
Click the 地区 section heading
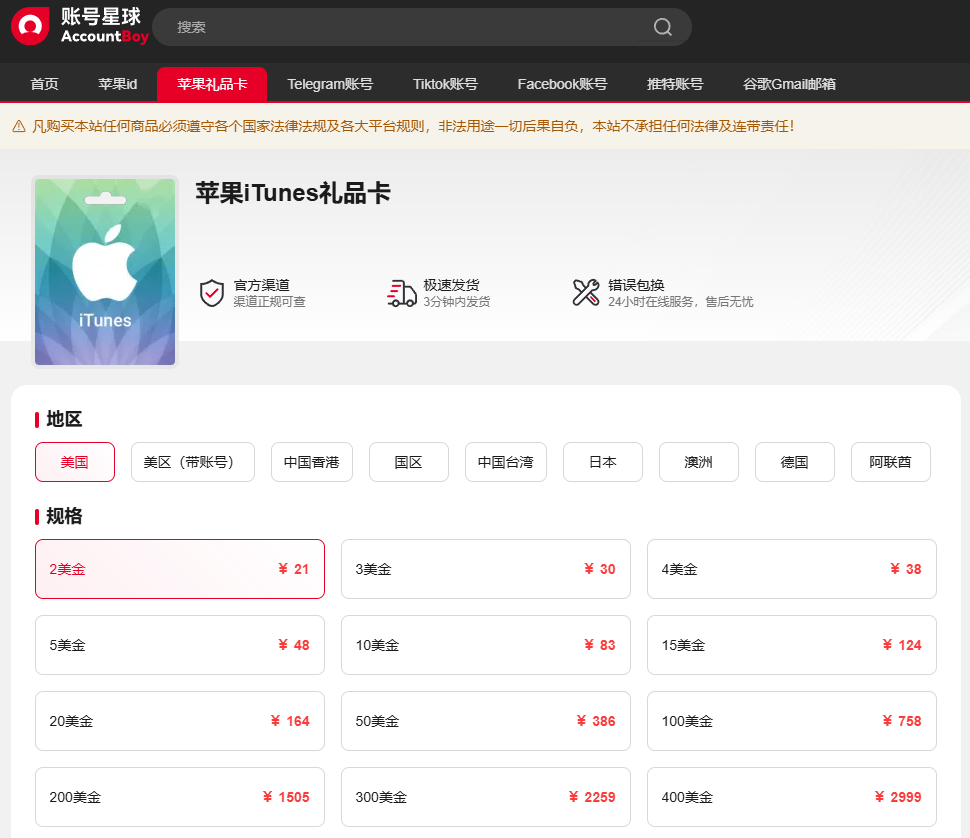(64, 419)
